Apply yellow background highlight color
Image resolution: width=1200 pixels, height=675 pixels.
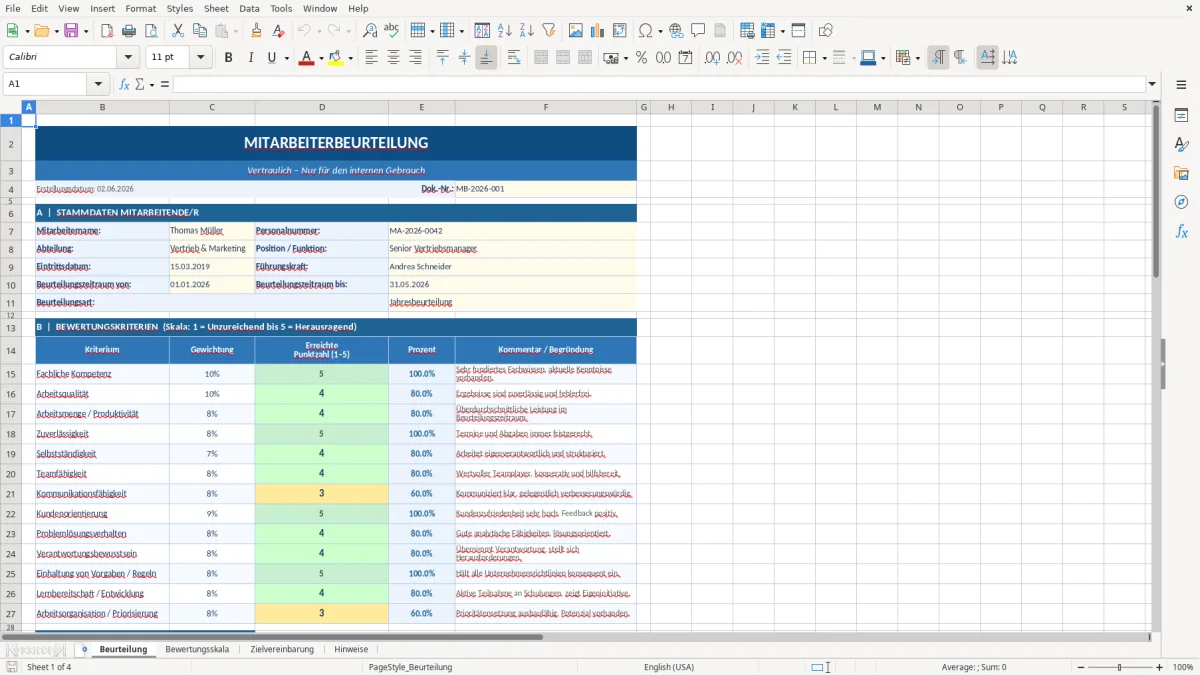tap(336, 58)
